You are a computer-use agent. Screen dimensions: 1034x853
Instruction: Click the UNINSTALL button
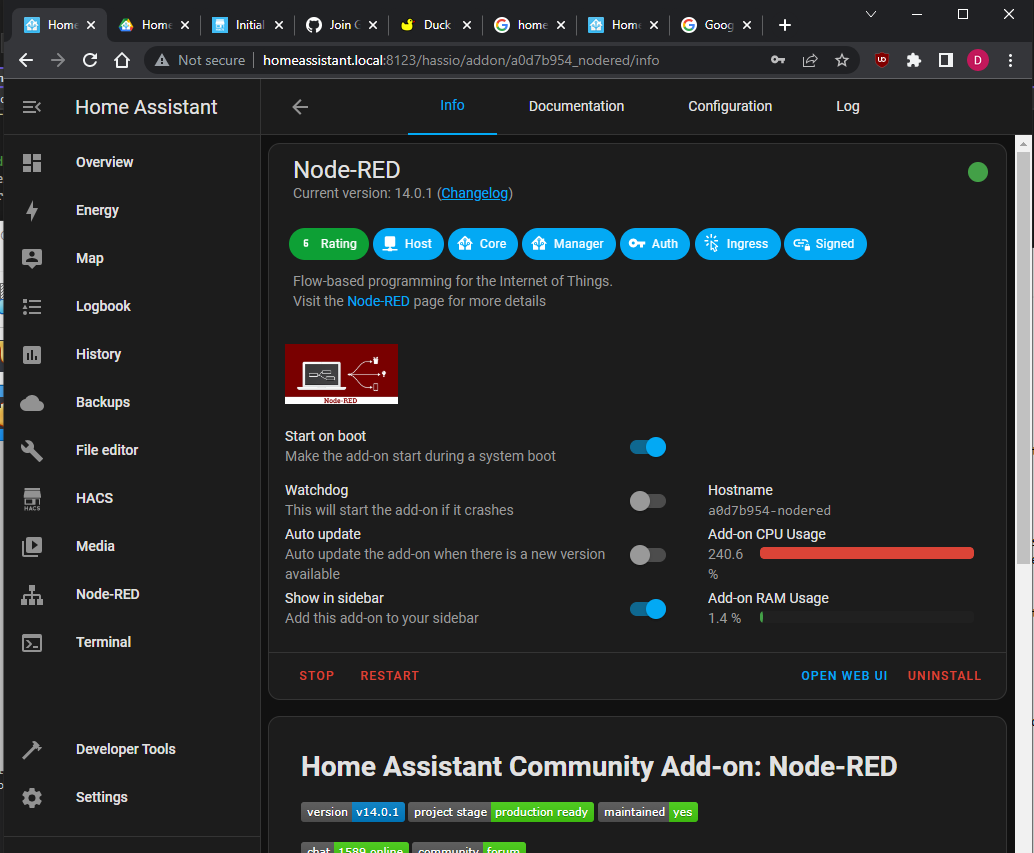click(x=944, y=676)
